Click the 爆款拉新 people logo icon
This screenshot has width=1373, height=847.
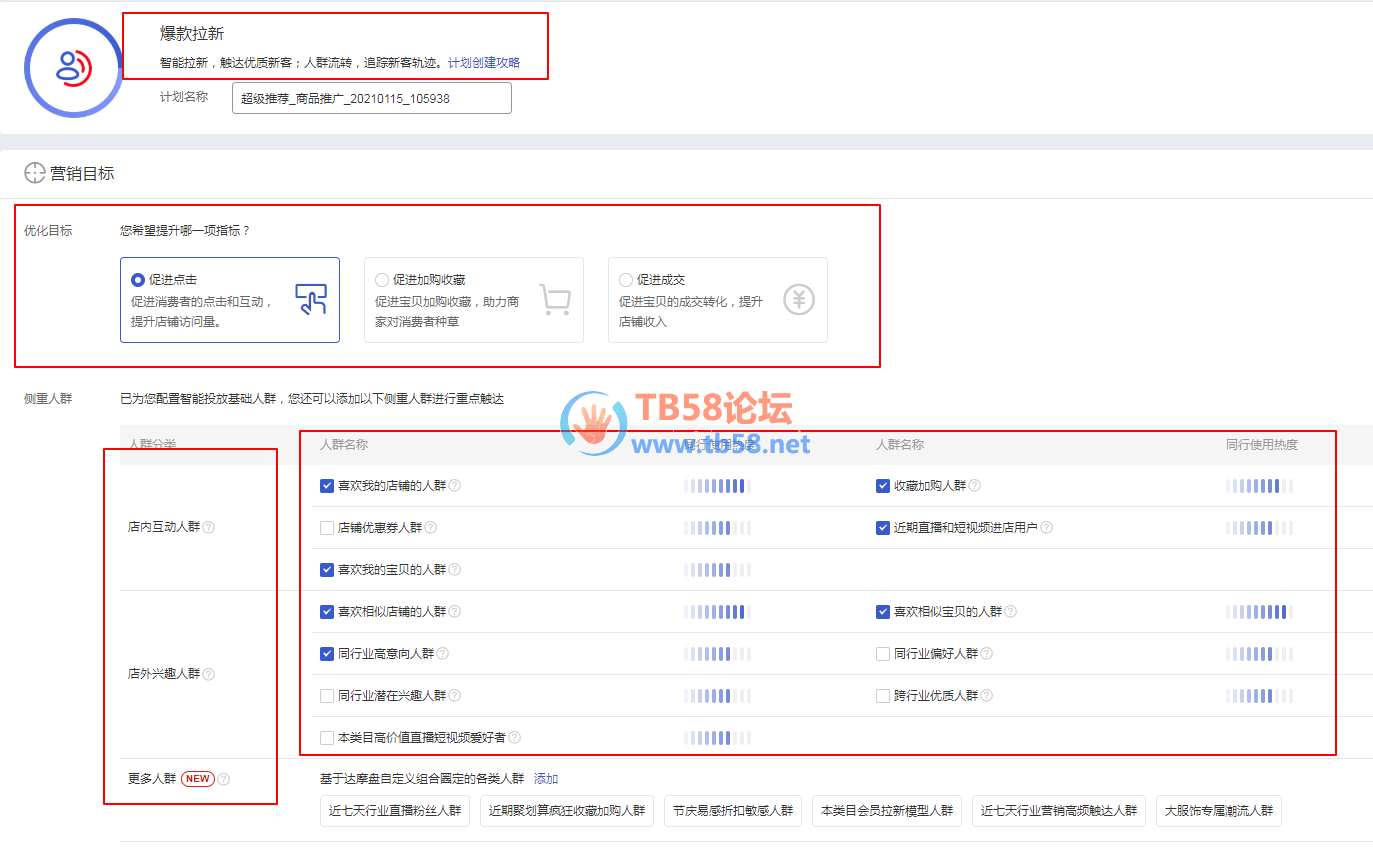pos(73,67)
